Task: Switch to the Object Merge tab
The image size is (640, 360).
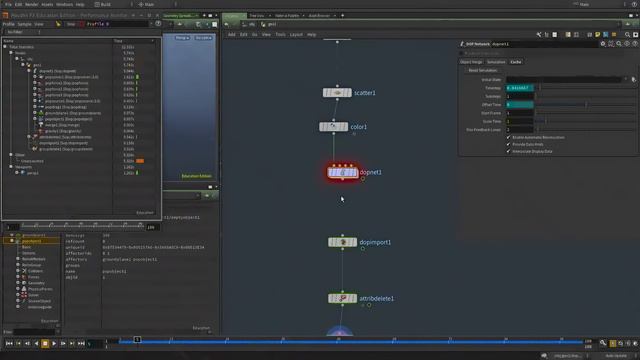Action: coord(471,62)
